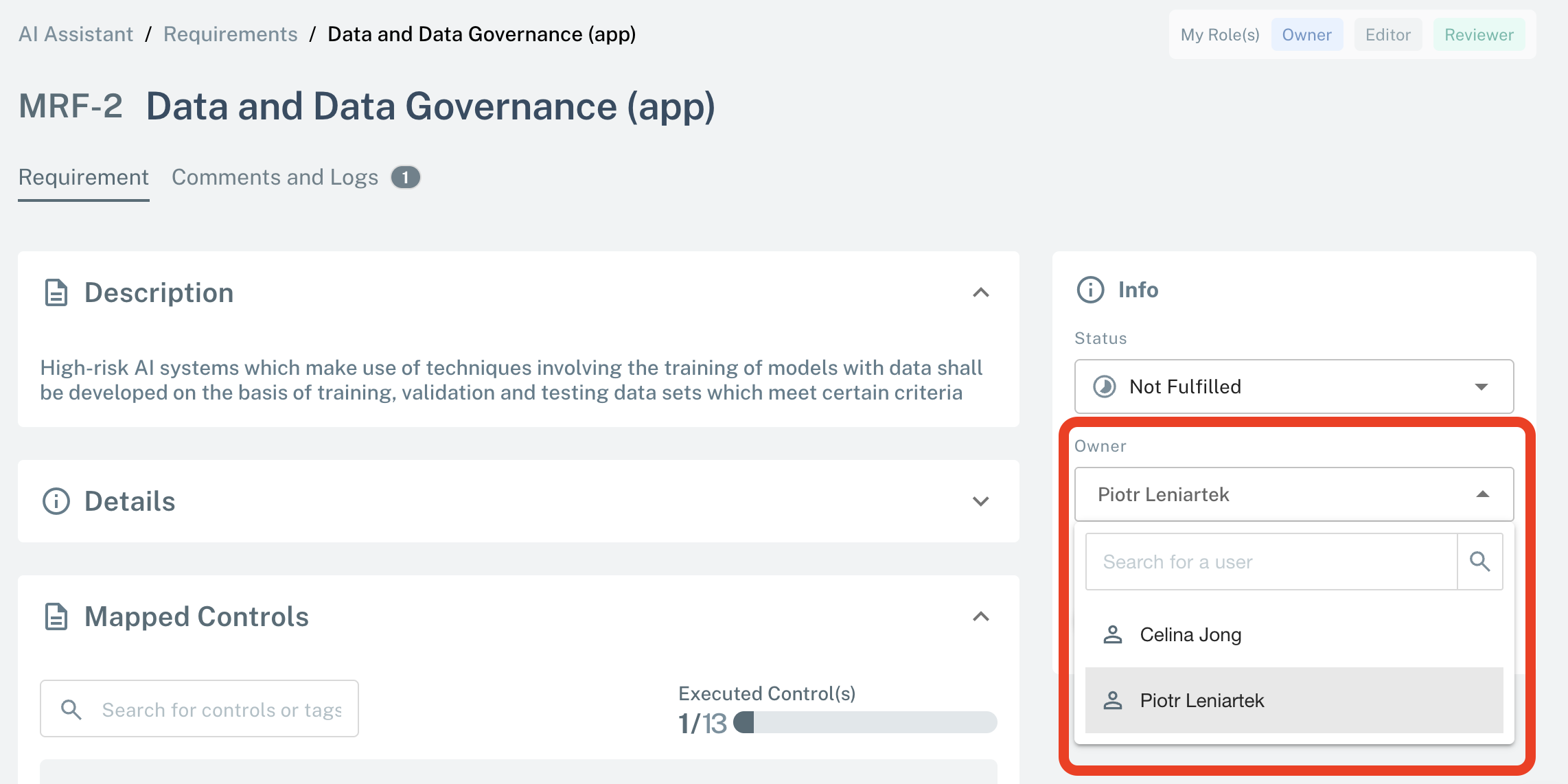Click the Mapped Controls document icon
Viewport: 1568px width, 784px height.
point(56,616)
